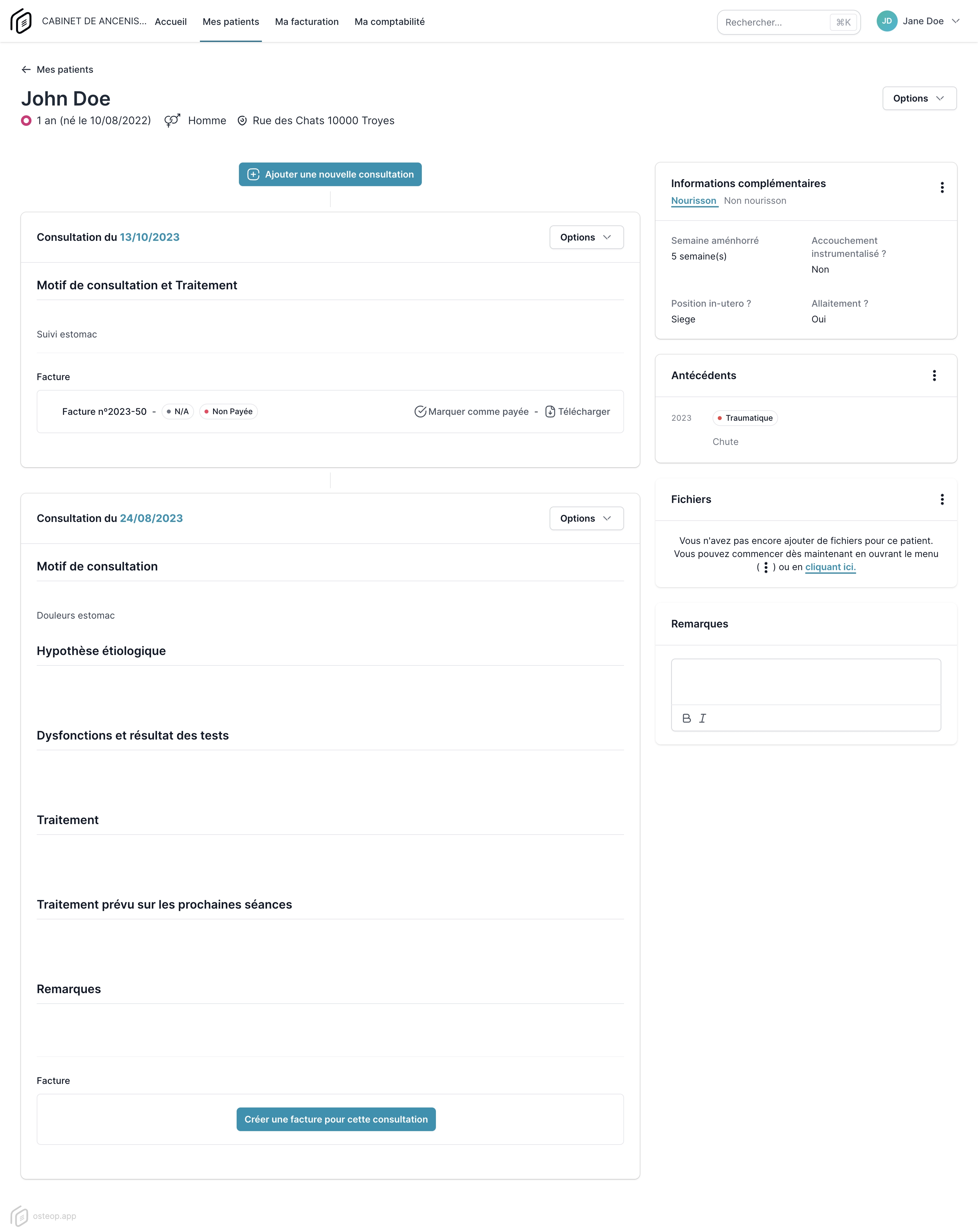The height and width of the screenshot is (1232, 978).
Task: Click the back arrow next to Mes patients
Action: point(26,69)
